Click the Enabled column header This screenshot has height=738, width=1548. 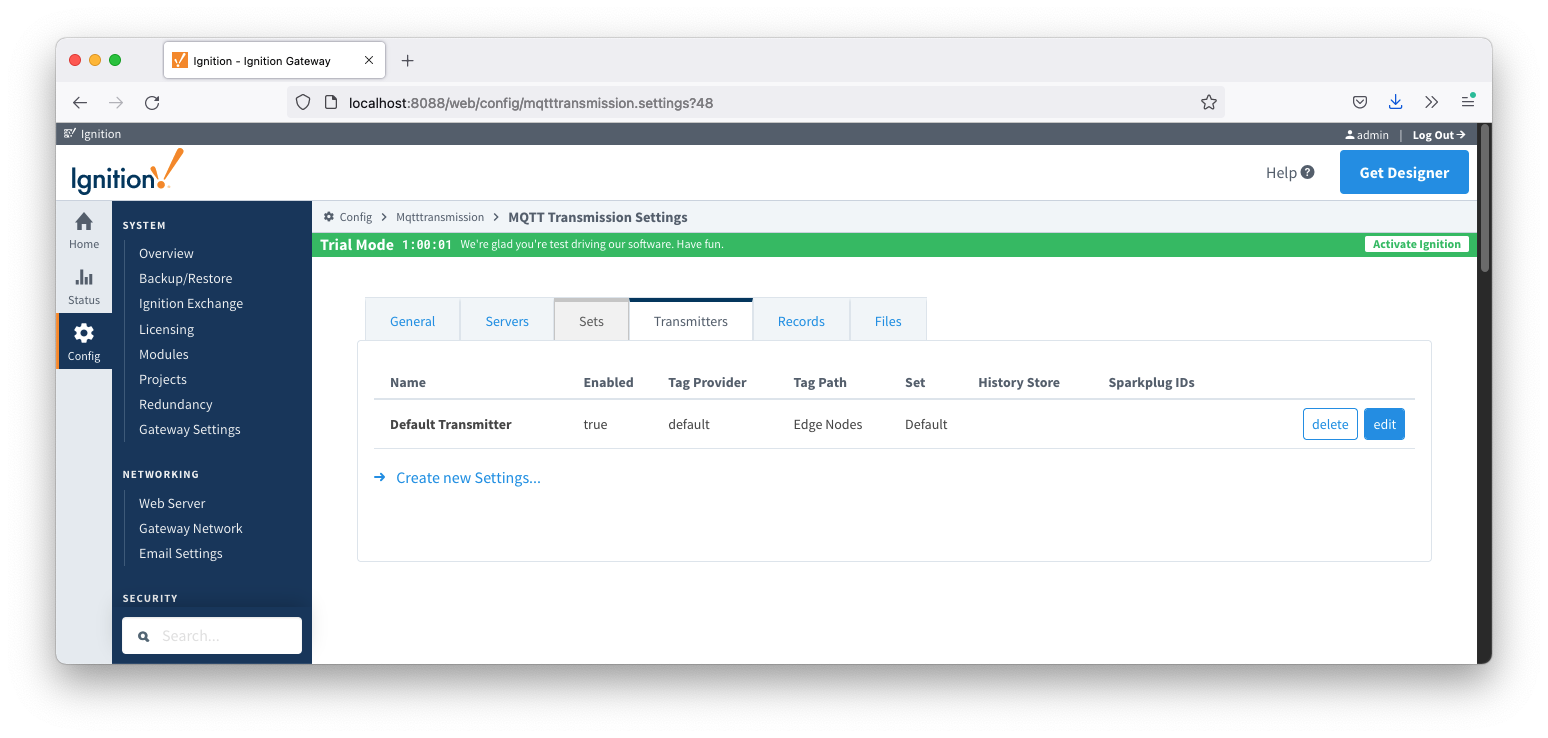point(608,382)
